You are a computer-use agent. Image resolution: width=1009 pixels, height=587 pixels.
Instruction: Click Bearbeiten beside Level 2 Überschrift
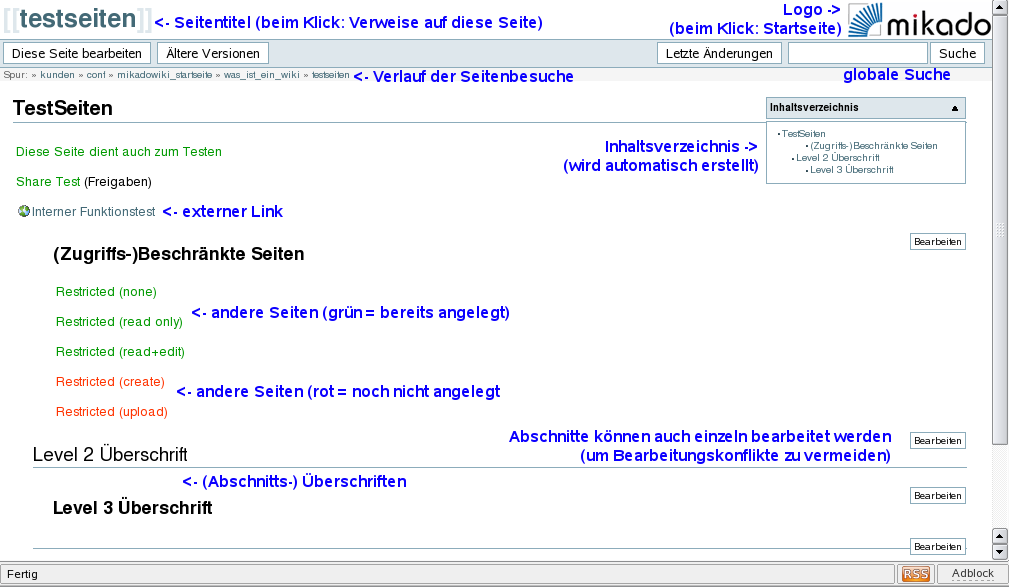click(x=938, y=440)
